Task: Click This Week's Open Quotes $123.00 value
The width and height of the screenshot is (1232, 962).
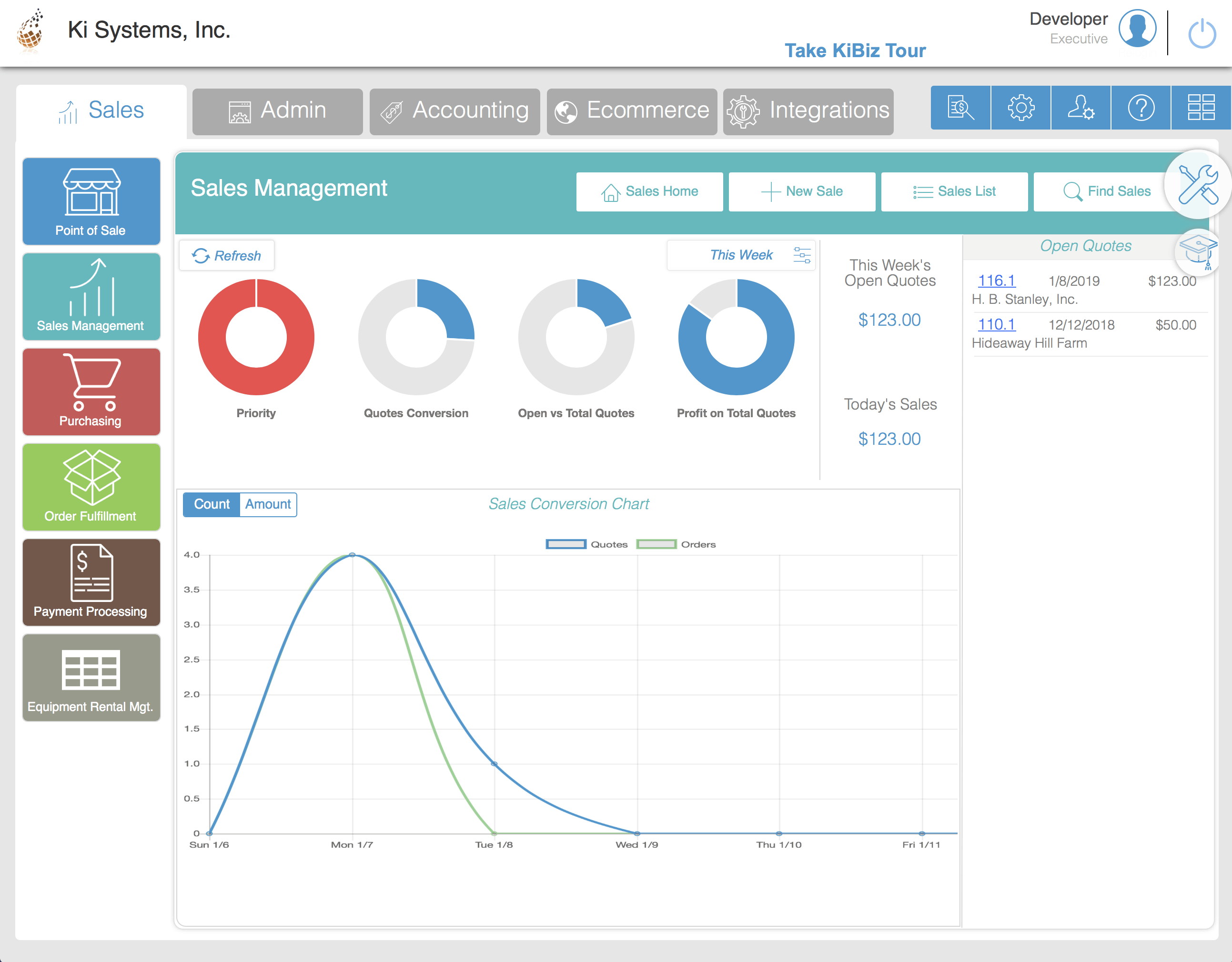Action: click(x=889, y=321)
